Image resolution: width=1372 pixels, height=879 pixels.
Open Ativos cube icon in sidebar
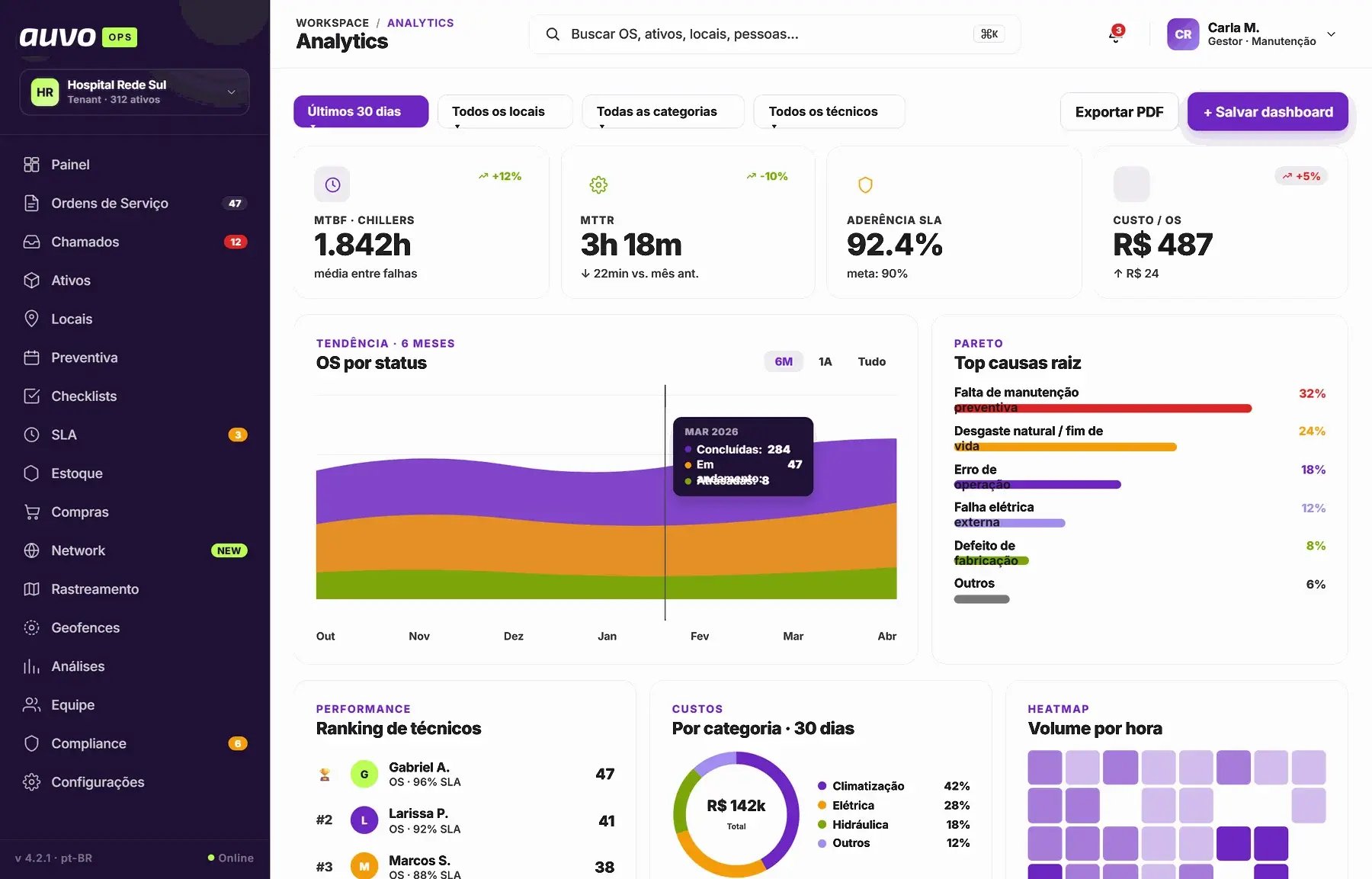[x=31, y=281]
